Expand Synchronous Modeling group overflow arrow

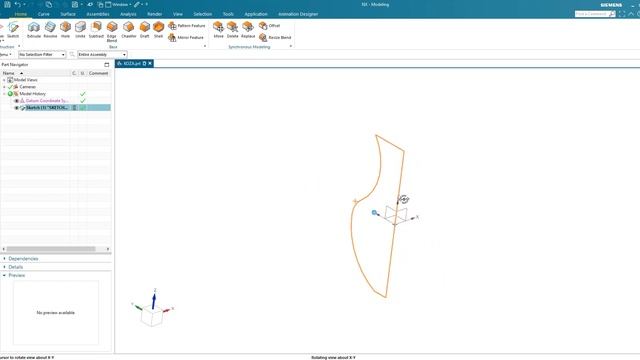click(x=291, y=47)
